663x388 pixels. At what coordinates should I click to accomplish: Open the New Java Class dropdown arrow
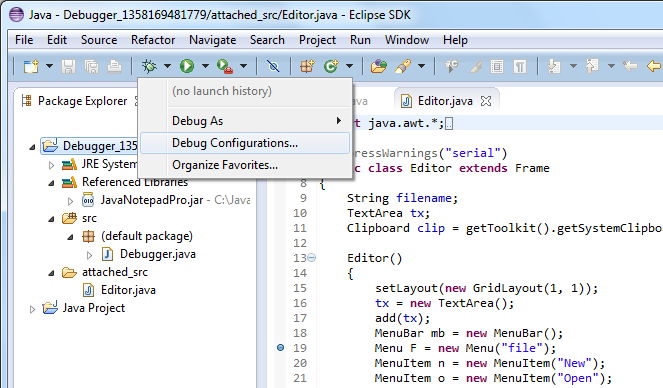point(349,66)
